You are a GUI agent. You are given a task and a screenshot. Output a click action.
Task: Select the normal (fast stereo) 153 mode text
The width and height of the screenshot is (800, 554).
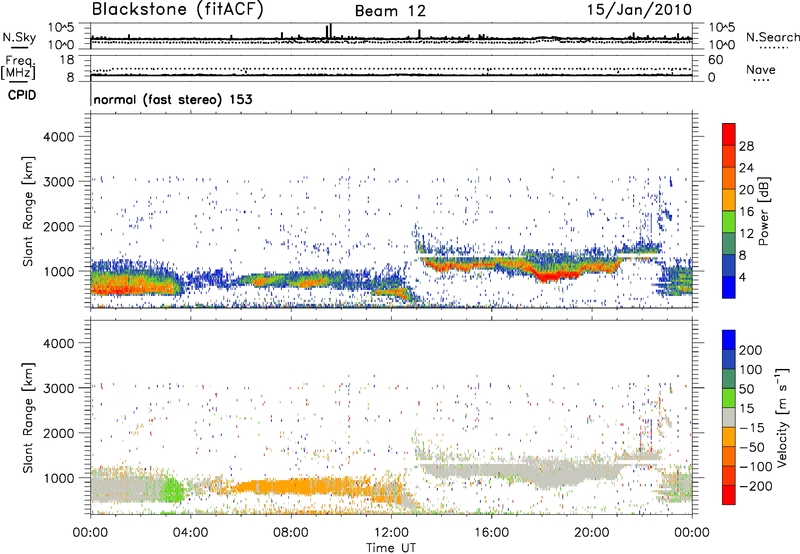(173, 99)
